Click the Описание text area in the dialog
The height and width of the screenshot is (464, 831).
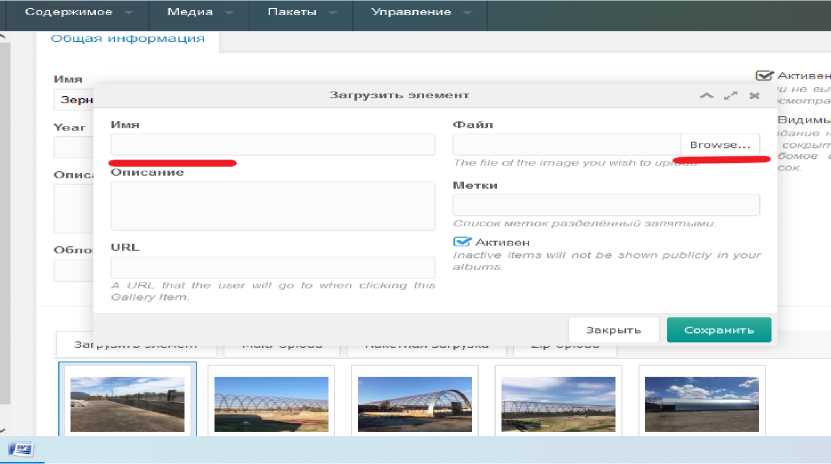click(x=273, y=206)
